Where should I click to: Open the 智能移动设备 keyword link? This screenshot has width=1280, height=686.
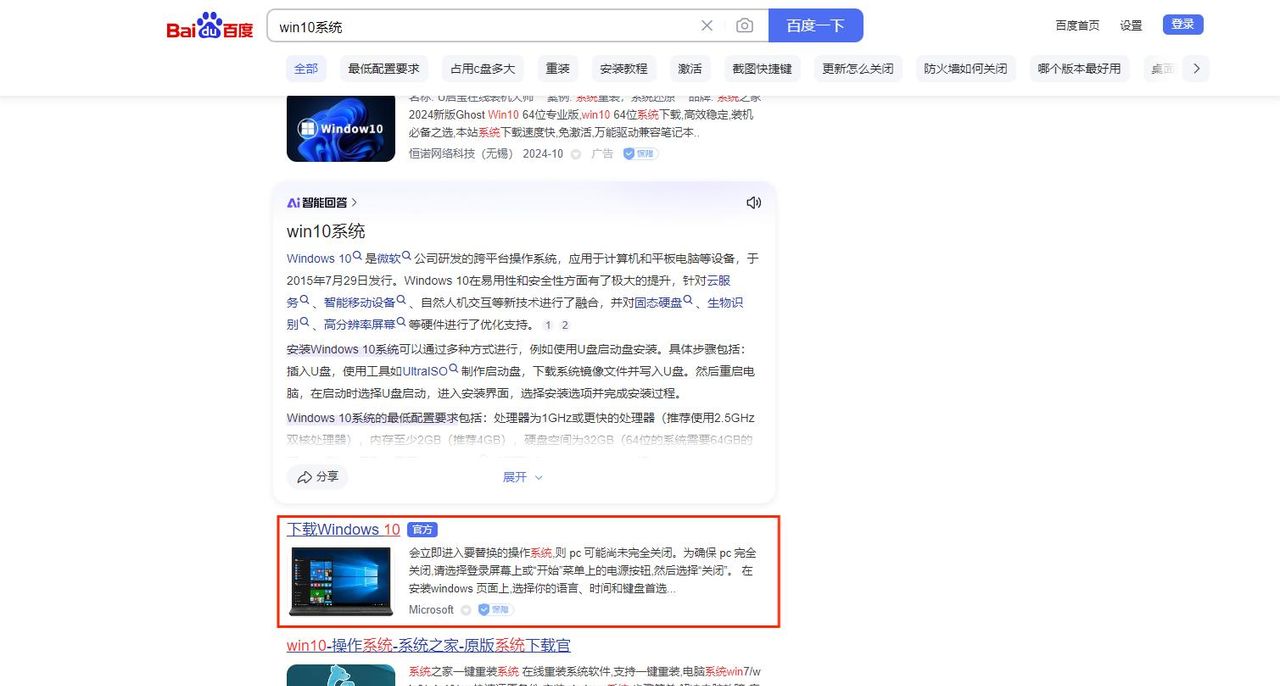(x=359, y=302)
